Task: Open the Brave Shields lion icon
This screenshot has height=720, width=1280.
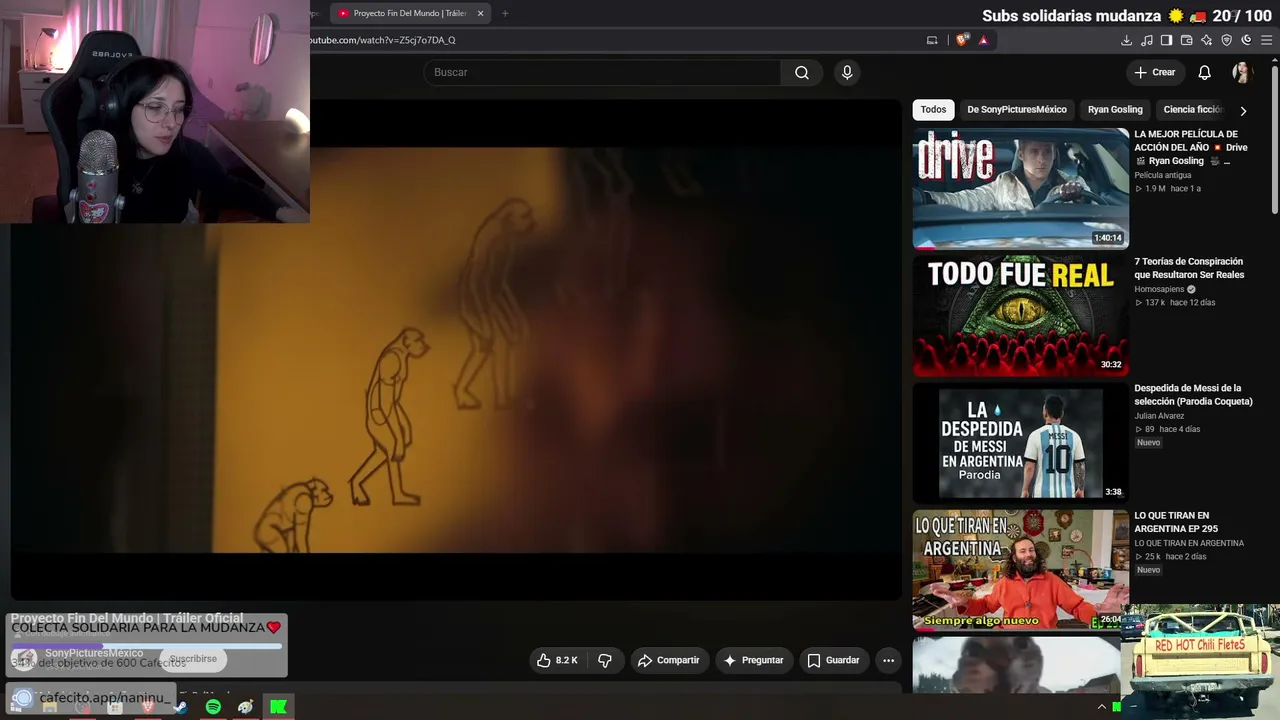Action: pos(962,40)
